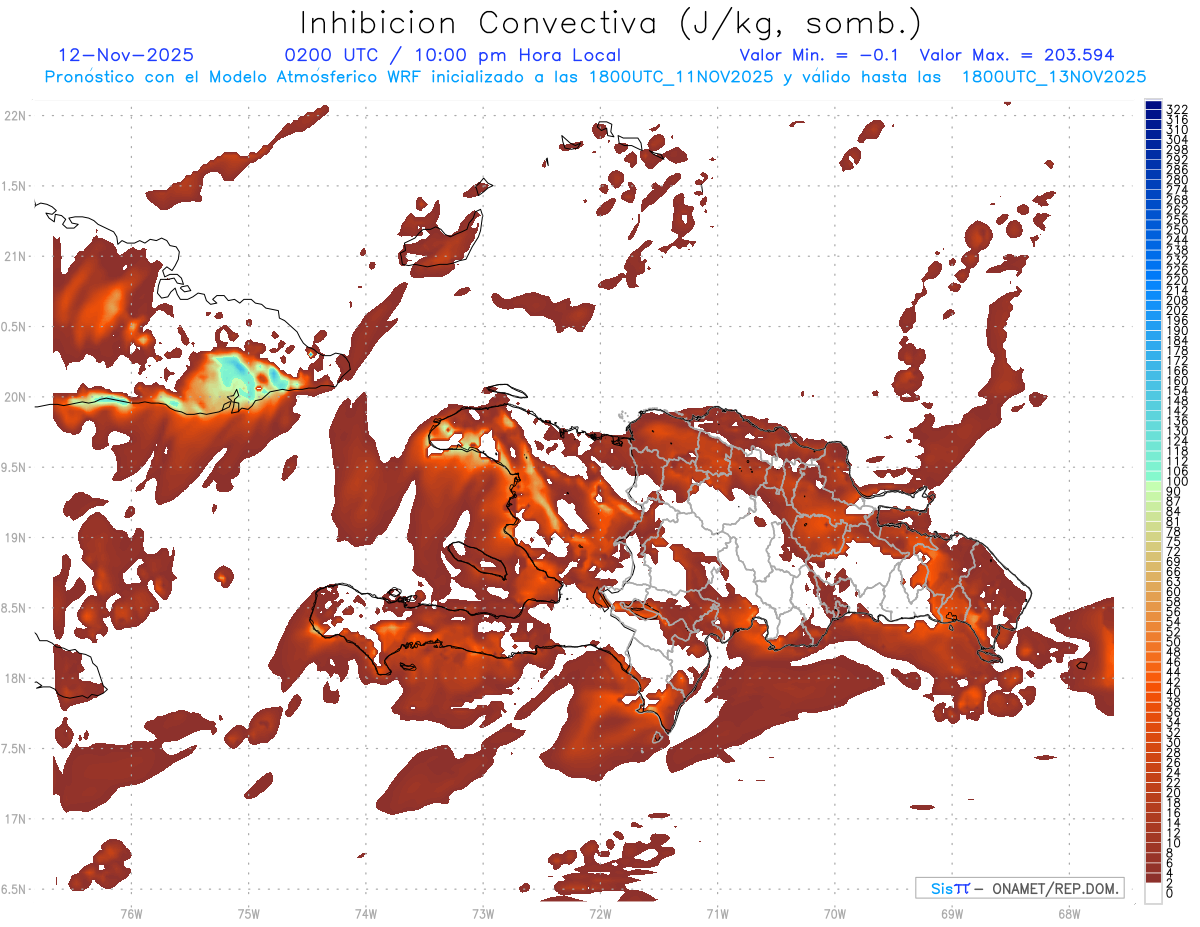This screenshot has height=927, width=1200.
Task: Click the '73W' longitude label
Action: tap(483, 914)
